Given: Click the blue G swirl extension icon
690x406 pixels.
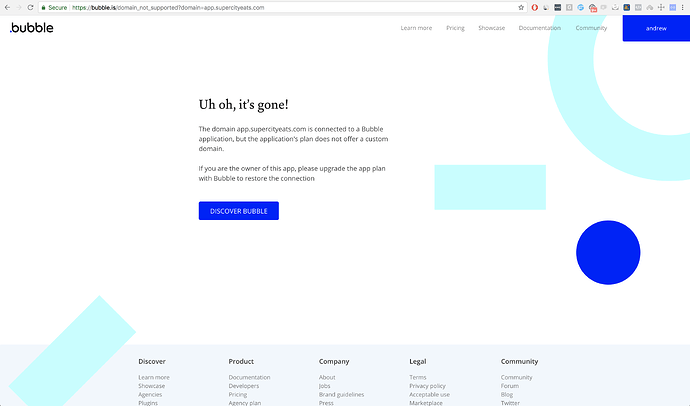Looking at the screenshot, I should tap(580, 7).
